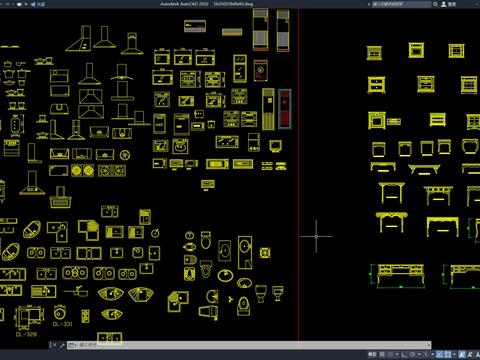Toggle ortho mode in the status bar
Viewport: 480px width, 360px height.
[x=404, y=354]
